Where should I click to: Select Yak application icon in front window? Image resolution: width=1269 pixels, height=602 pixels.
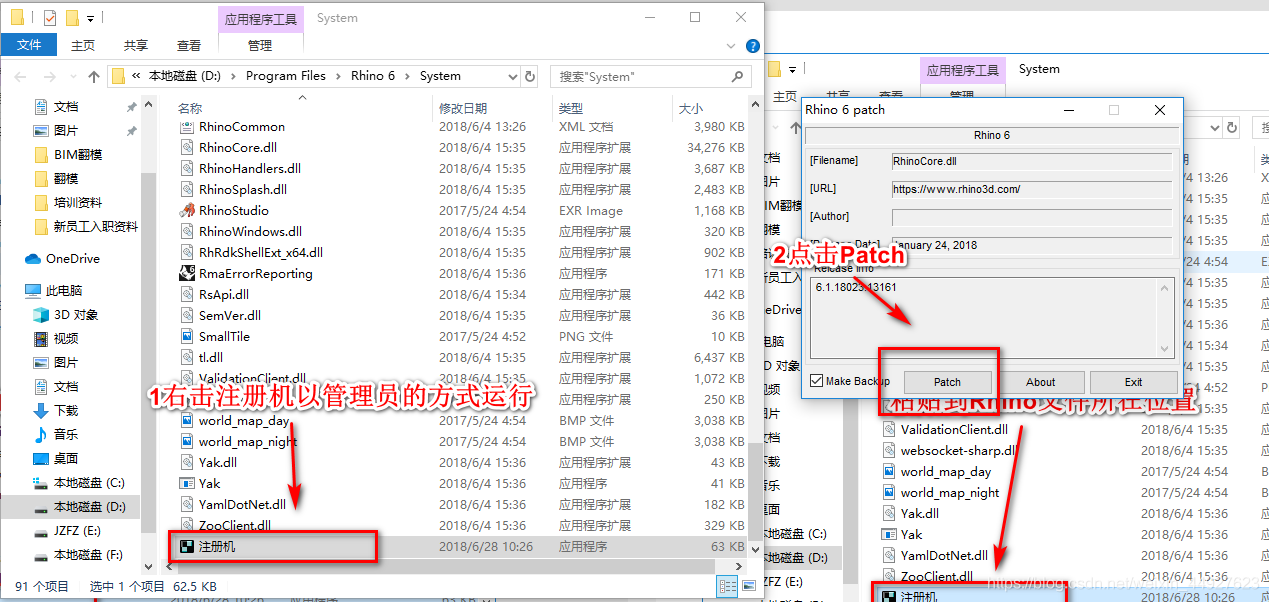[186, 484]
